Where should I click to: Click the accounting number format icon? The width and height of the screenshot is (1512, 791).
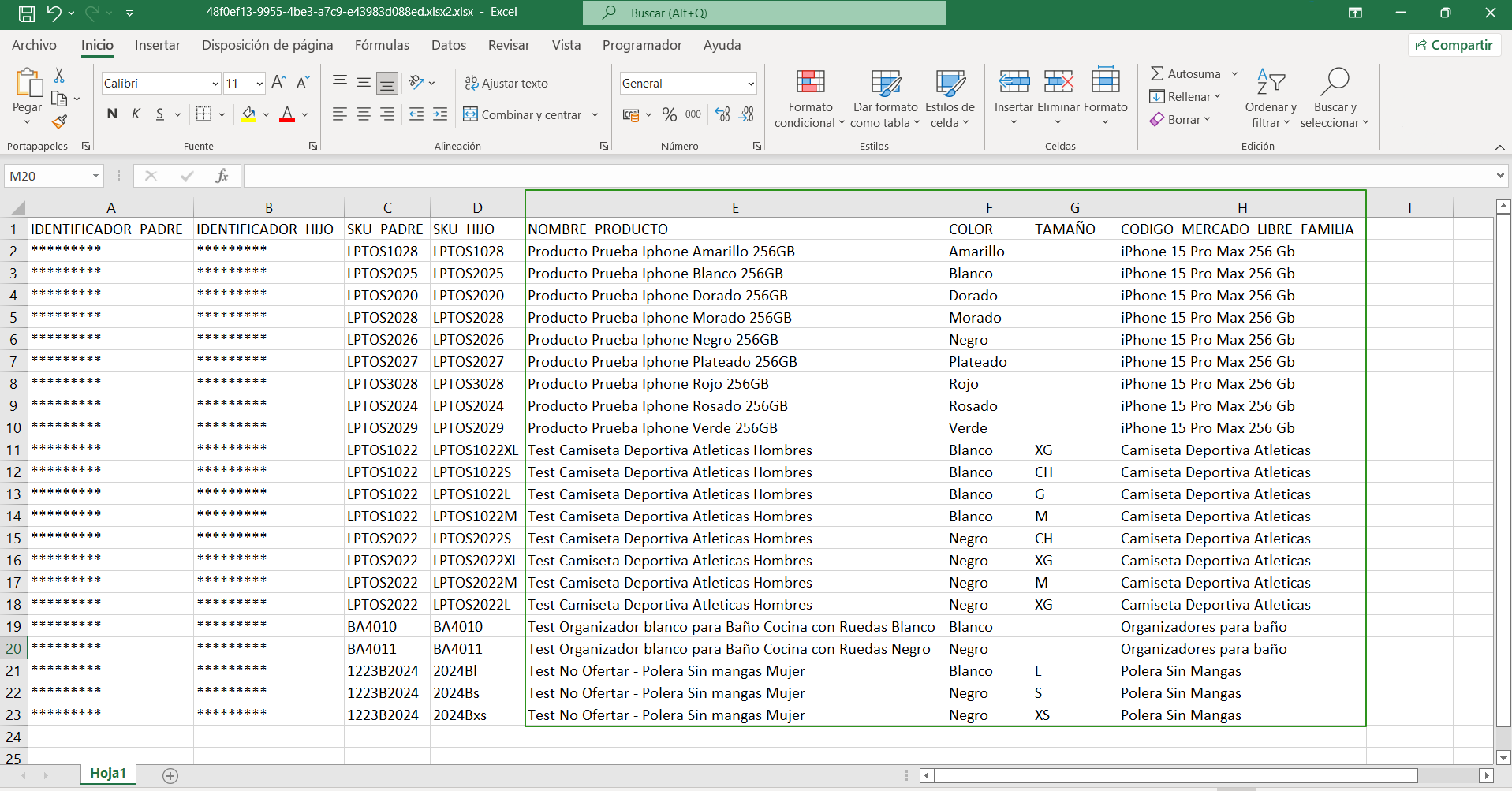tap(632, 114)
